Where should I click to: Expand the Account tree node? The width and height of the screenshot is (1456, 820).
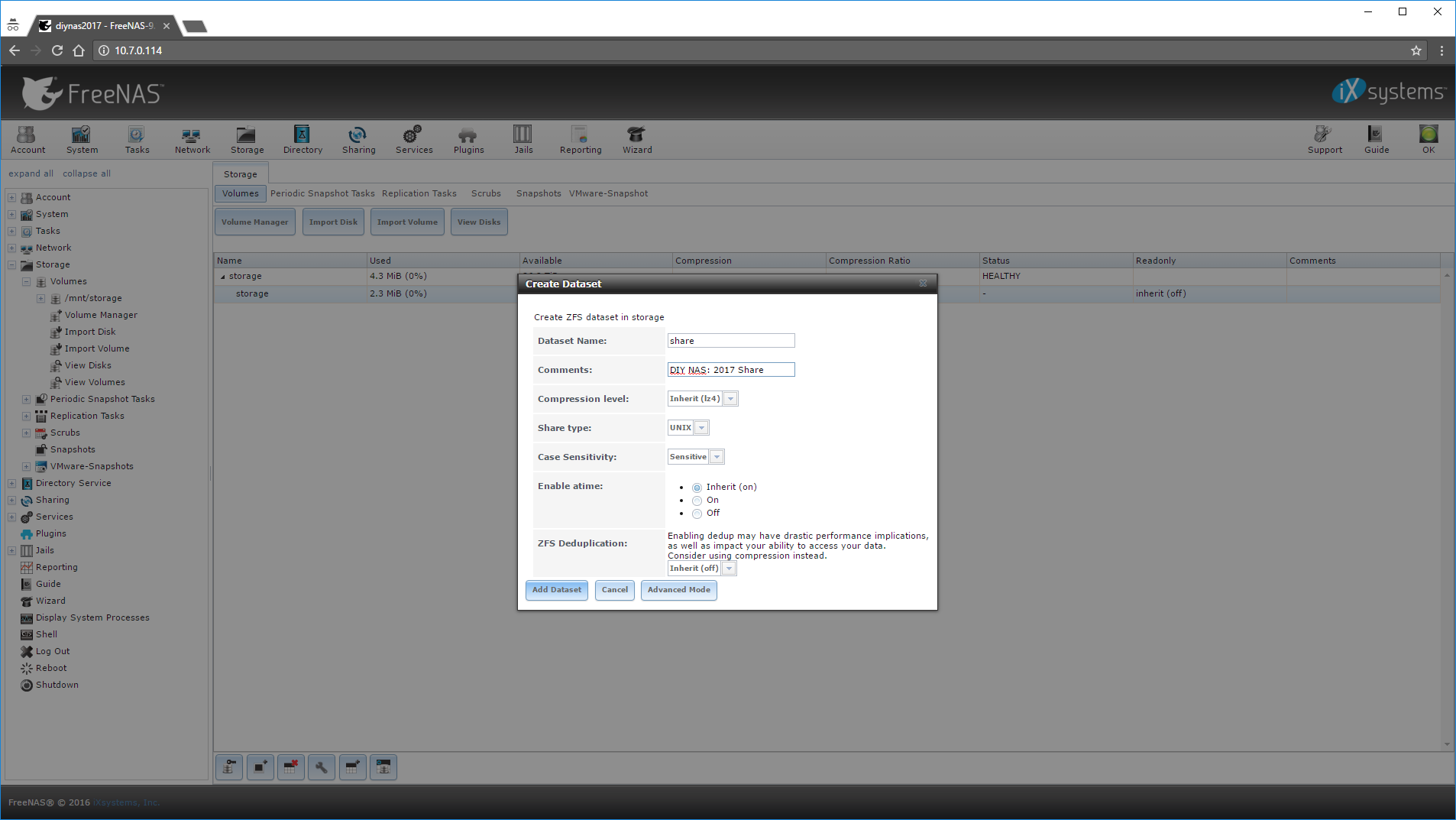[11, 197]
